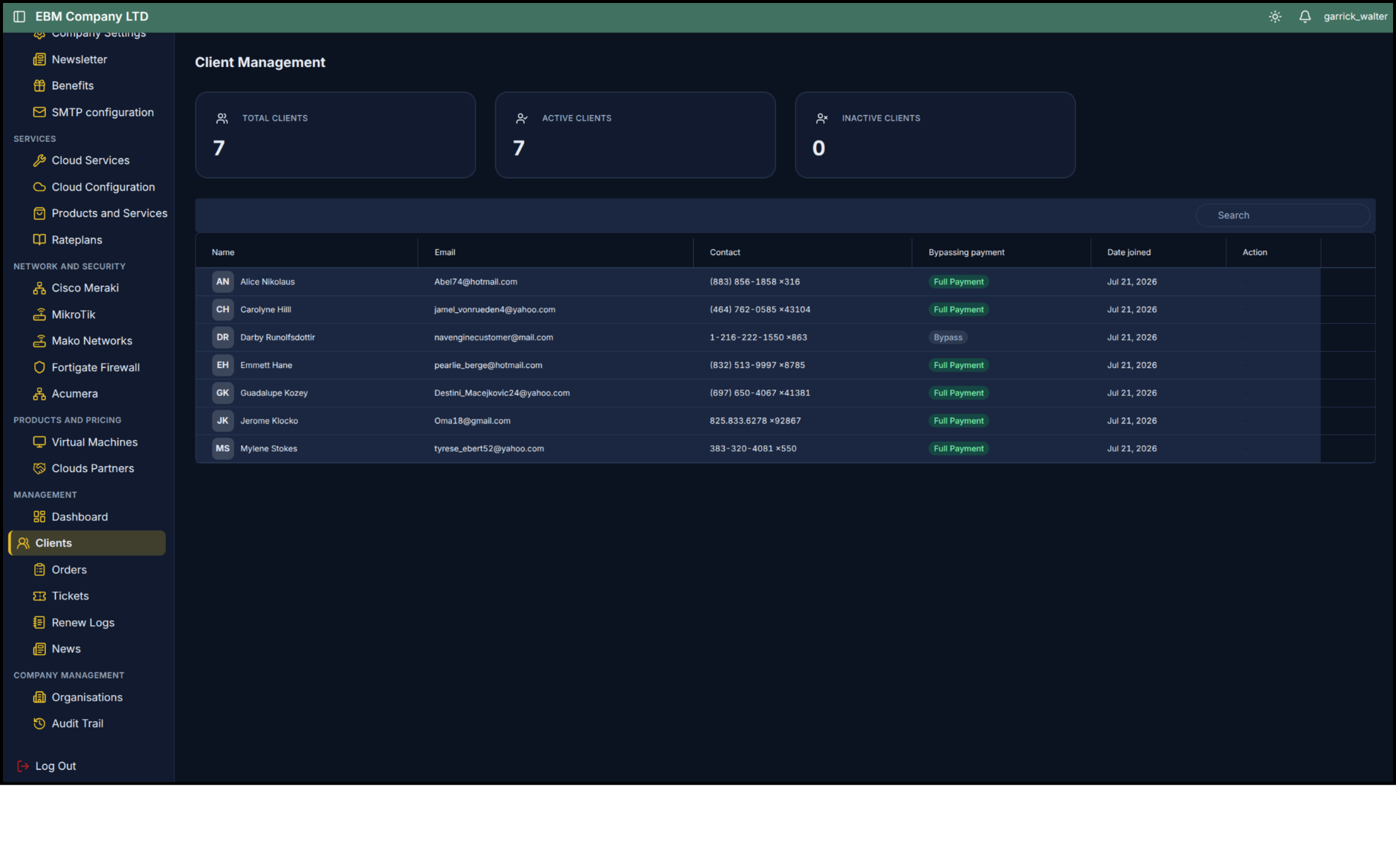Select the DR avatar for Darby Runolfsdottir
Screen dimensions: 1396x868
pyautogui.click(x=222, y=337)
